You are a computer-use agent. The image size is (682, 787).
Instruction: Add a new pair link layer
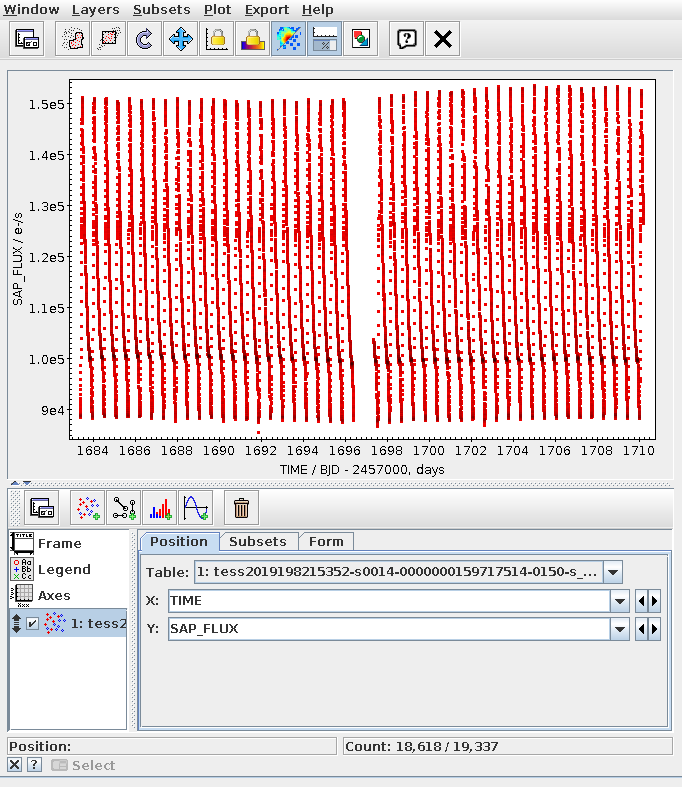124,508
